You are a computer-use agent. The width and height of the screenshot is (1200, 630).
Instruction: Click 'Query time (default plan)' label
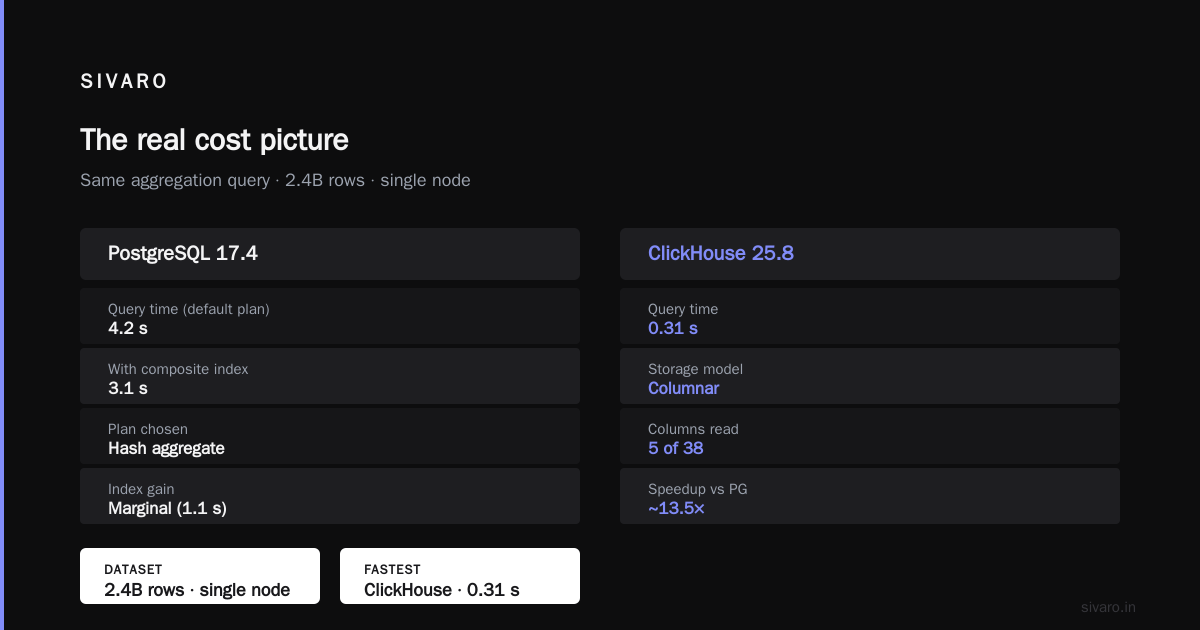(x=189, y=309)
